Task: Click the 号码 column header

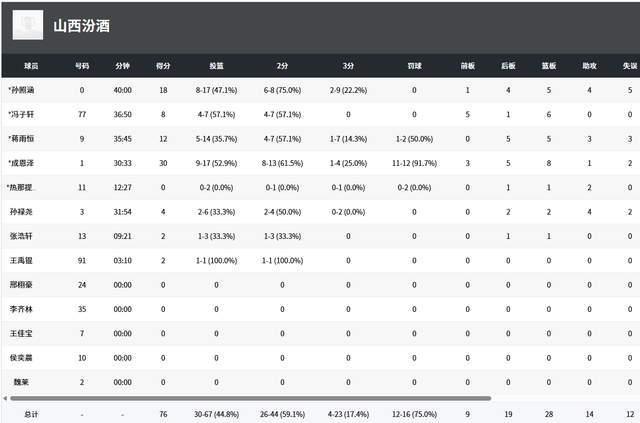Action: pos(82,66)
